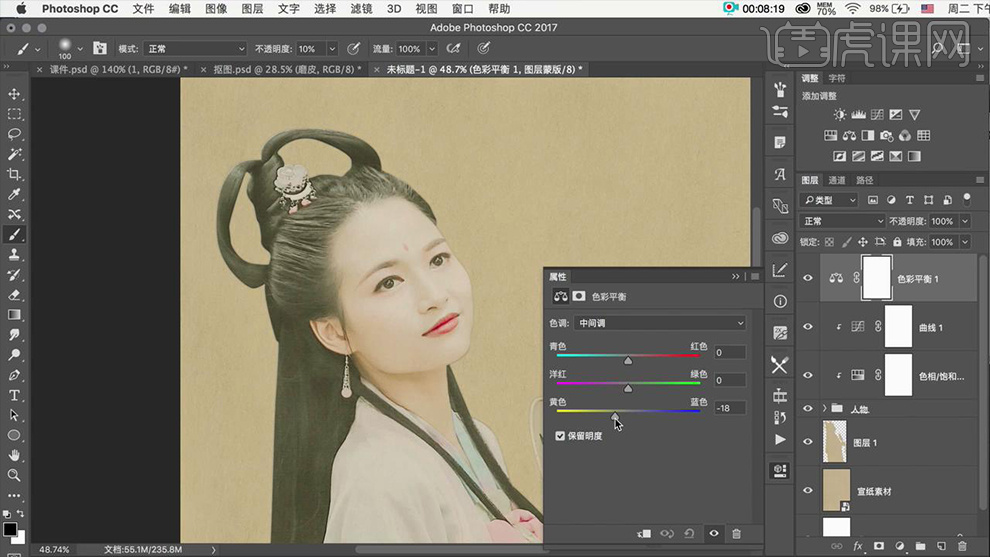The image size is (990, 557).
Task: Click the Magenta-Green slider handle
Action: 628,388
